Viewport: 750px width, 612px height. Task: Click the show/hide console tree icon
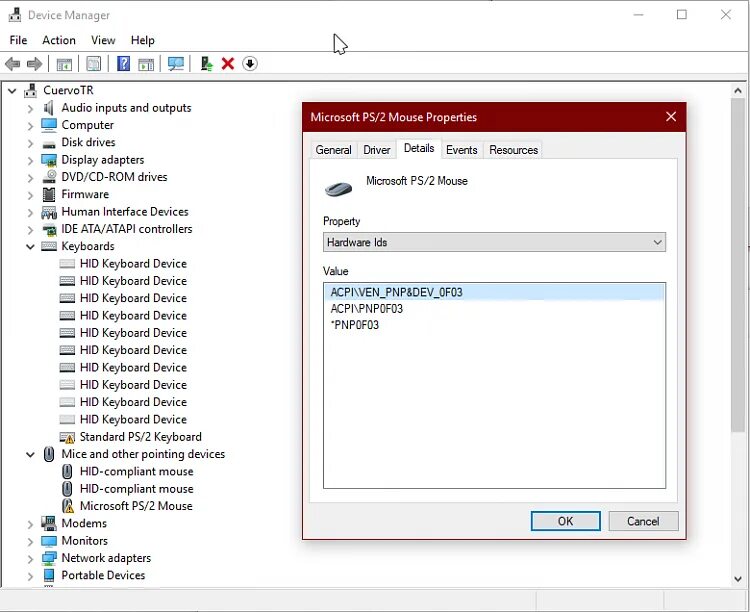64,64
